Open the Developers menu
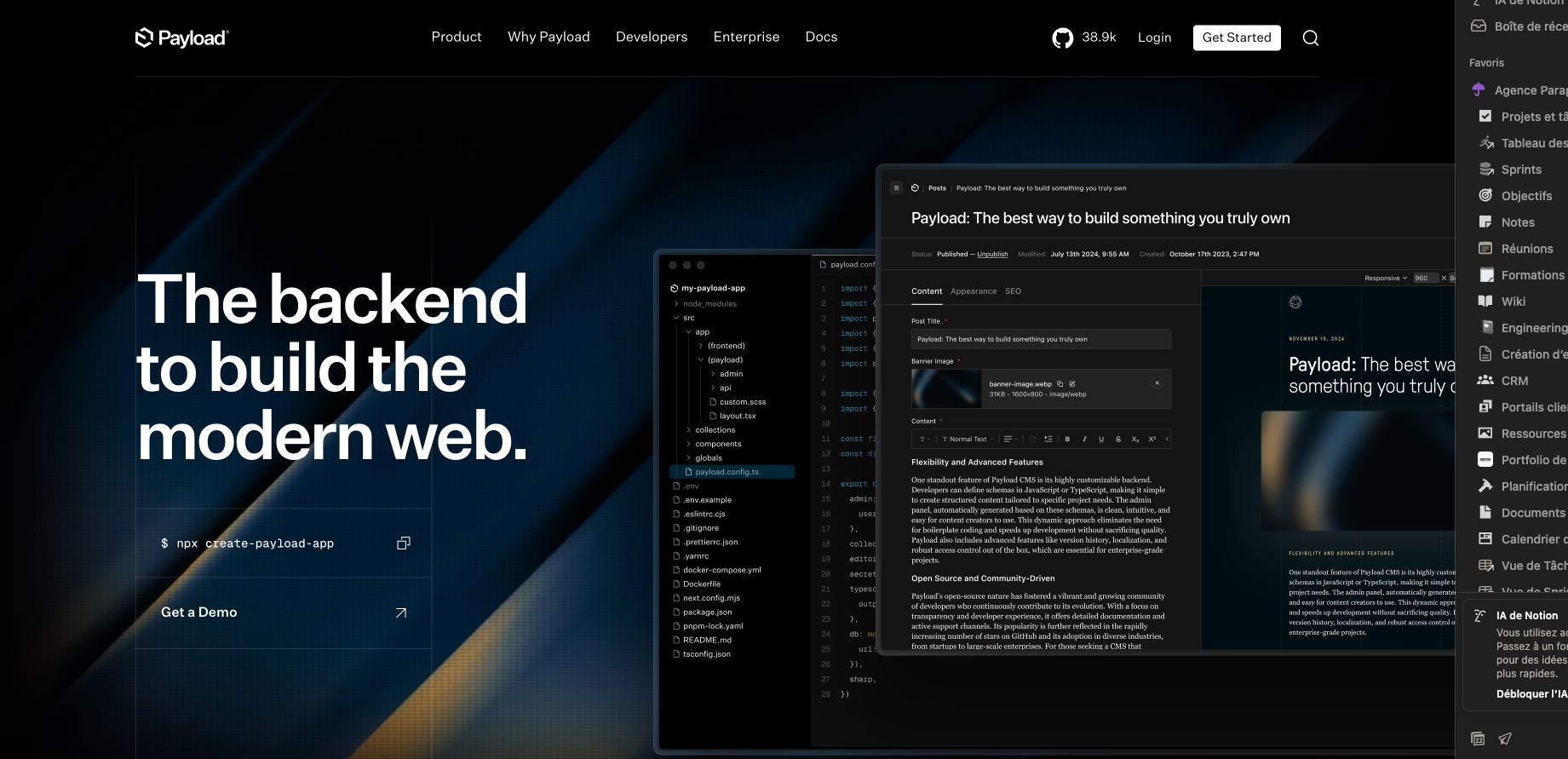Image resolution: width=1568 pixels, height=759 pixels. 652,37
